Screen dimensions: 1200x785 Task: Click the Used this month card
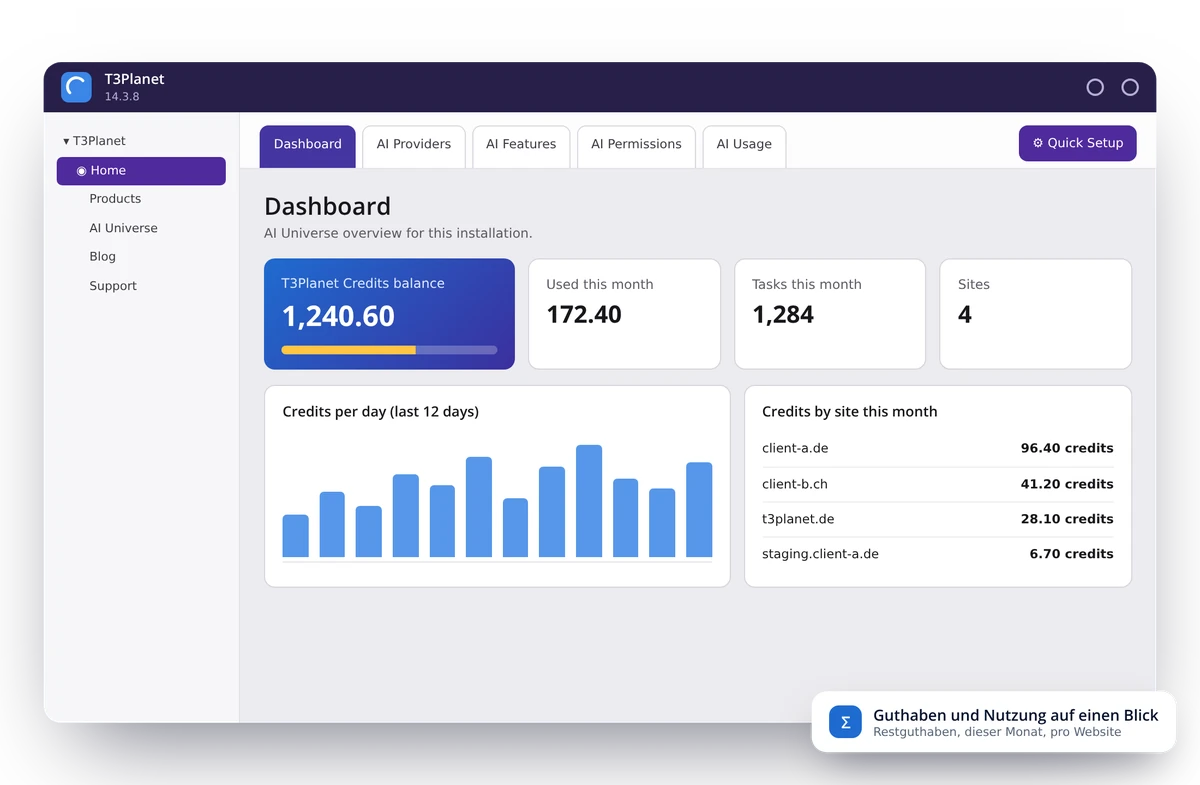click(x=624, y=314)
